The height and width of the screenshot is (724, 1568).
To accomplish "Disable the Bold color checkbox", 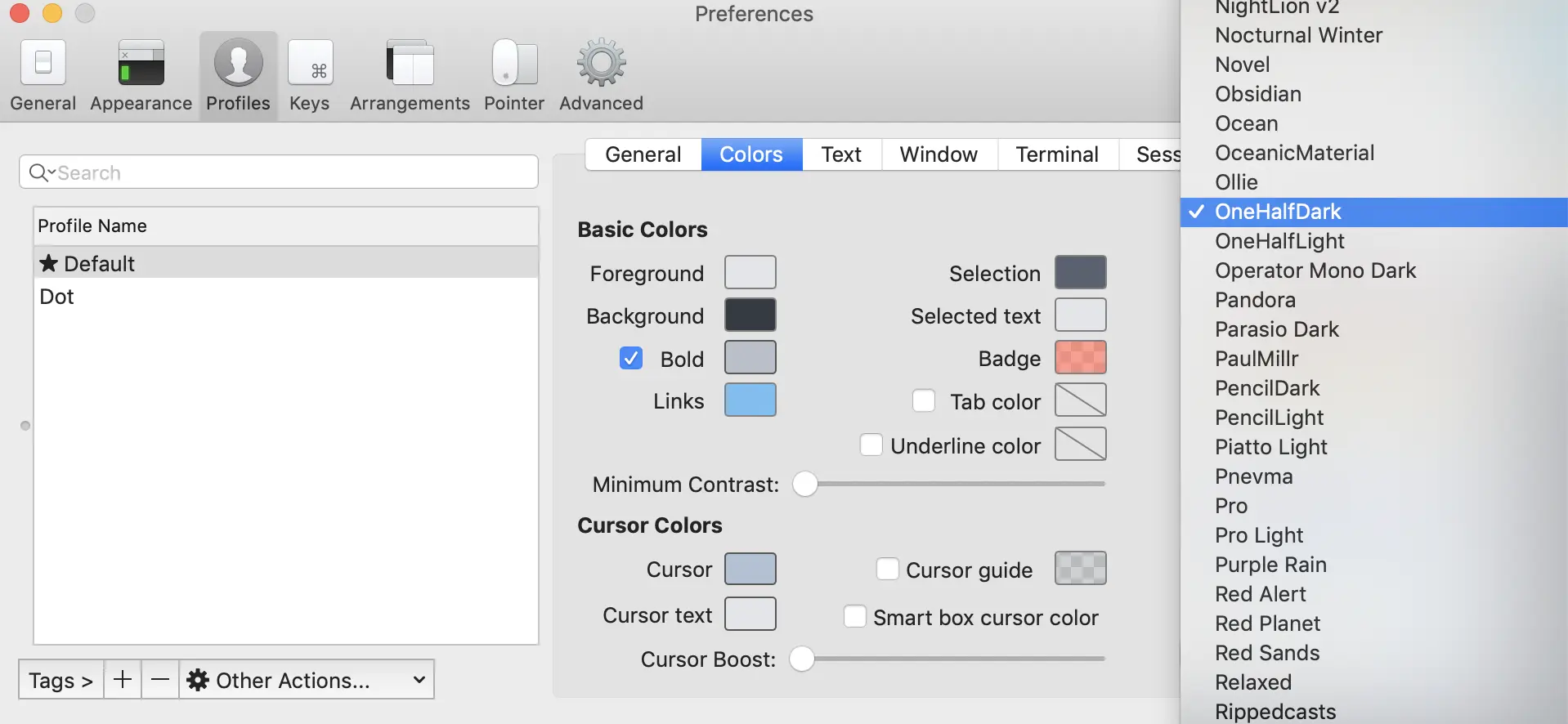I will [631, 359].
